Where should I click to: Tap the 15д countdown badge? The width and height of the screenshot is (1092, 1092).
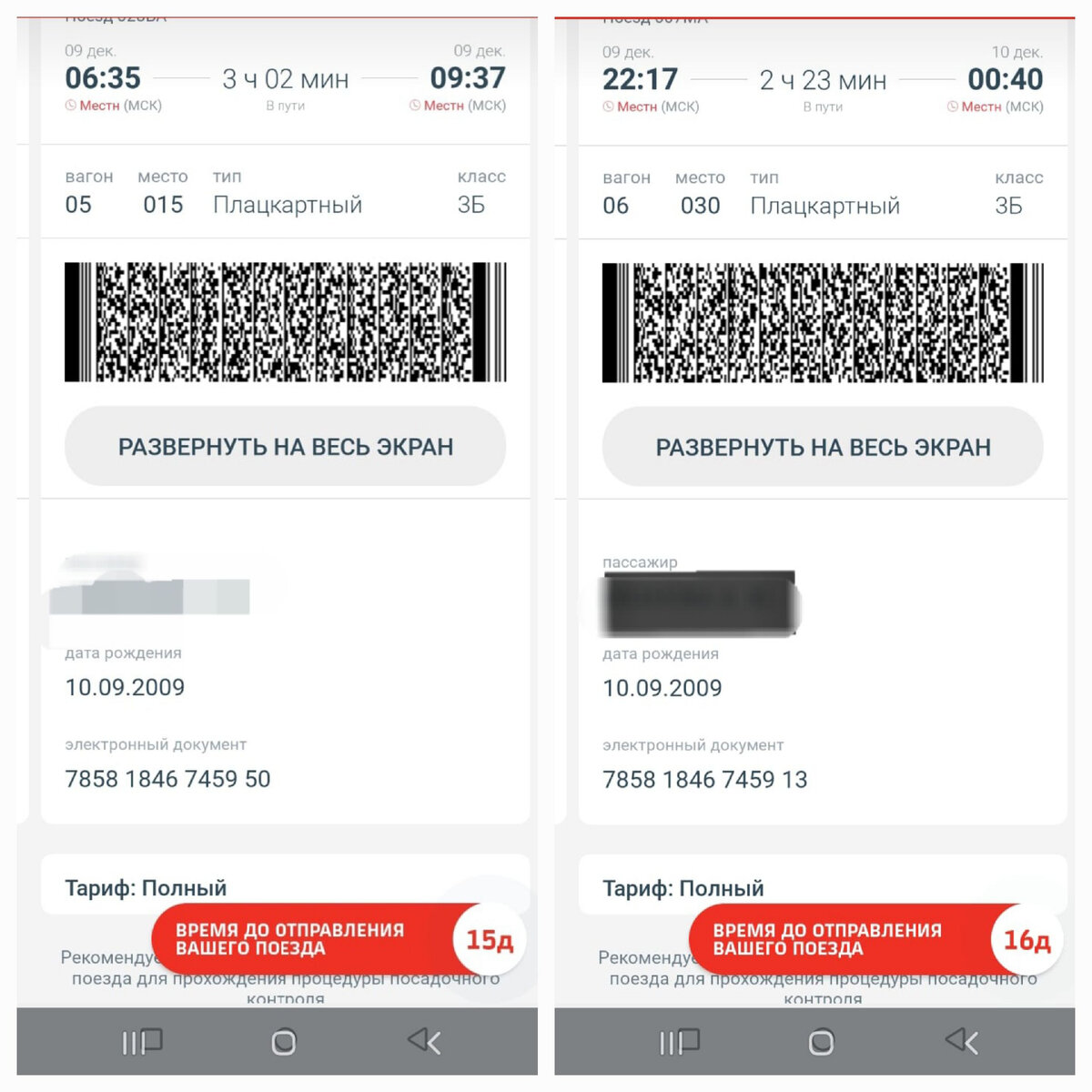pos(490,940)
